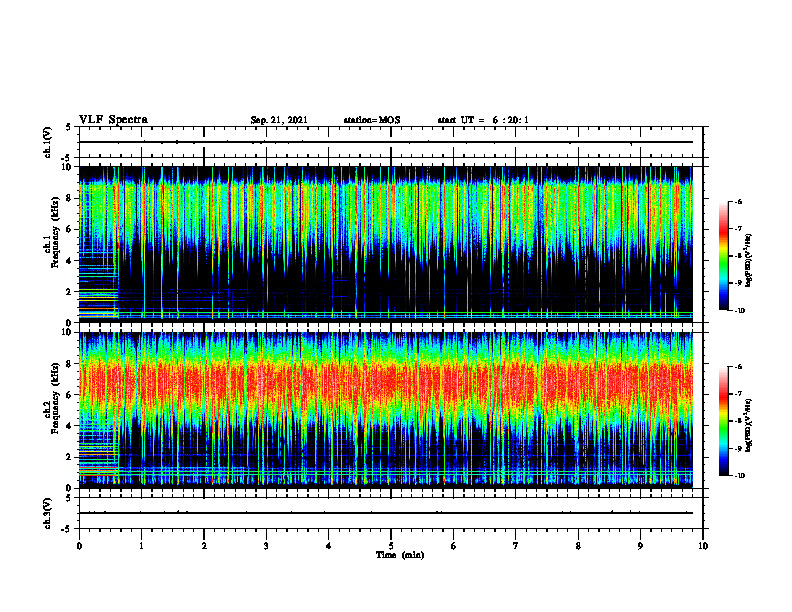Viewport: 792px width, 612px height.
Task: Click the "5" tick of the ch.1(V) strip
Action: (x=70, y=127)
